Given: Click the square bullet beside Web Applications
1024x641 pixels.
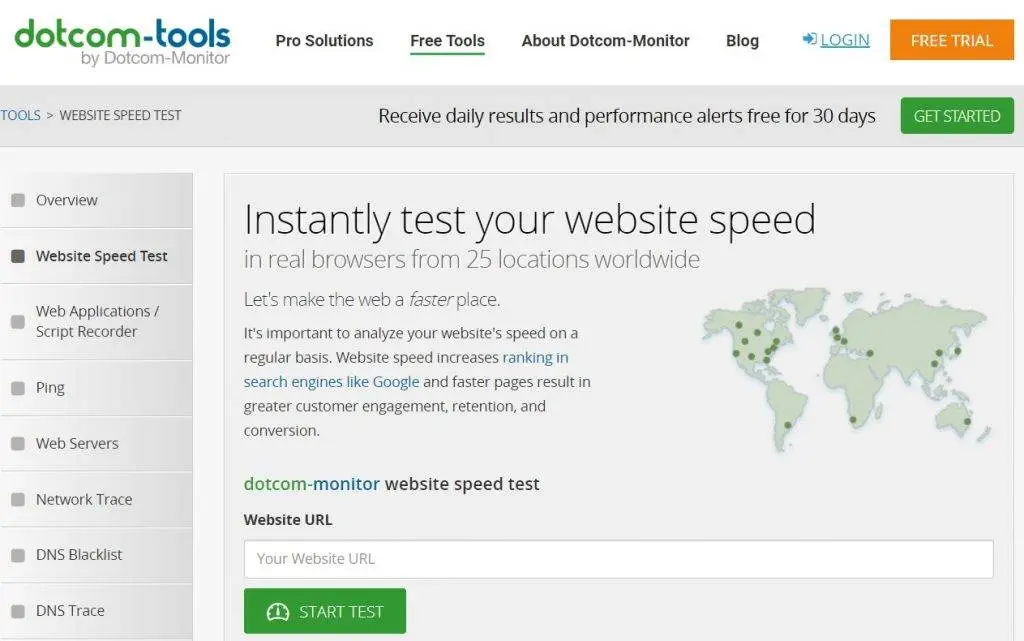Looking at the screenshot, I should (18, 322).
